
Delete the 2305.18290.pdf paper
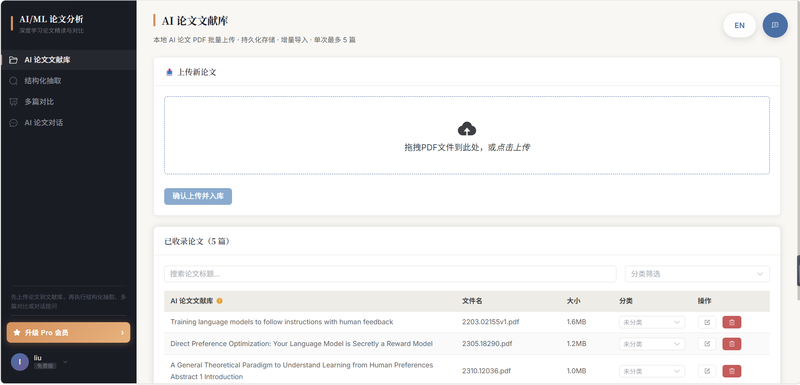[x=732, y=344]
